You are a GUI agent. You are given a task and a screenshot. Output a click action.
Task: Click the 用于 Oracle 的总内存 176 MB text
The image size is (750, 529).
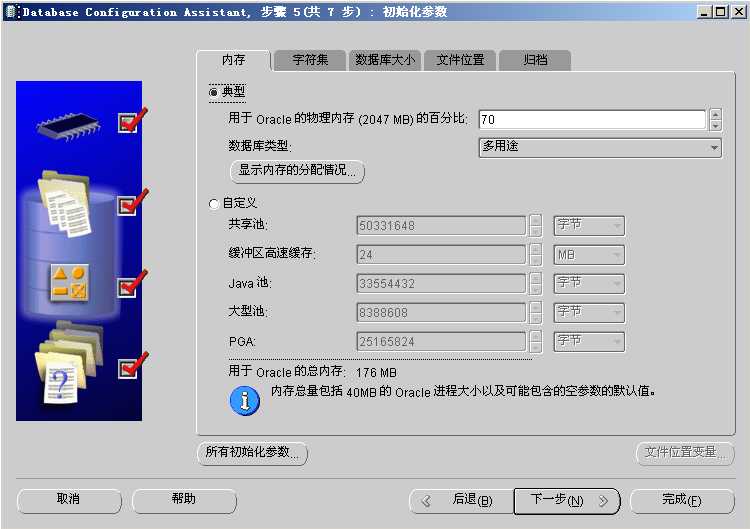pyautogui.click(x=312, y=372)
